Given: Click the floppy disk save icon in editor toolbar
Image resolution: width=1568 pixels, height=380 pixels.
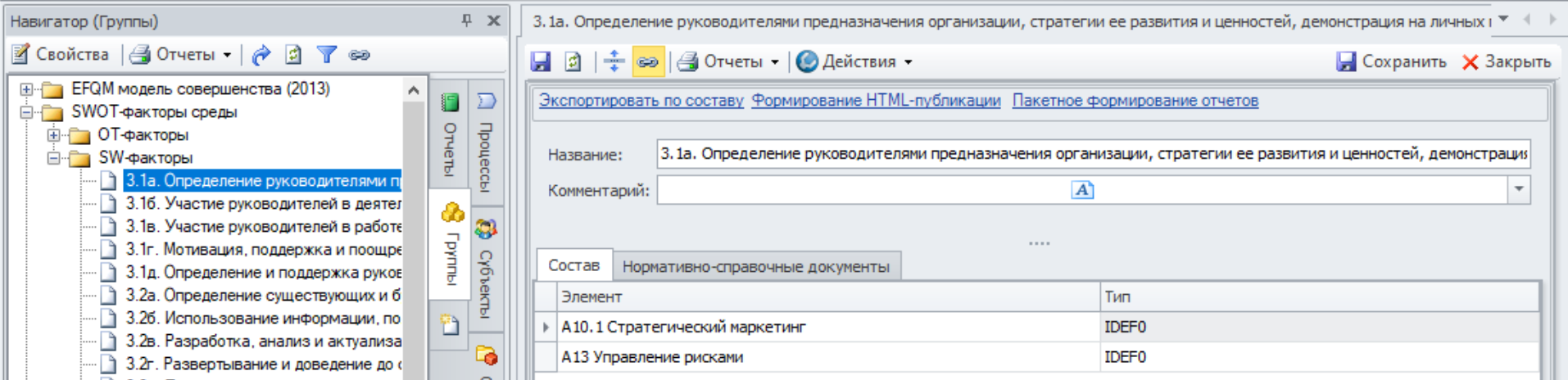Looking at the screenshot, I should (541, 61).
